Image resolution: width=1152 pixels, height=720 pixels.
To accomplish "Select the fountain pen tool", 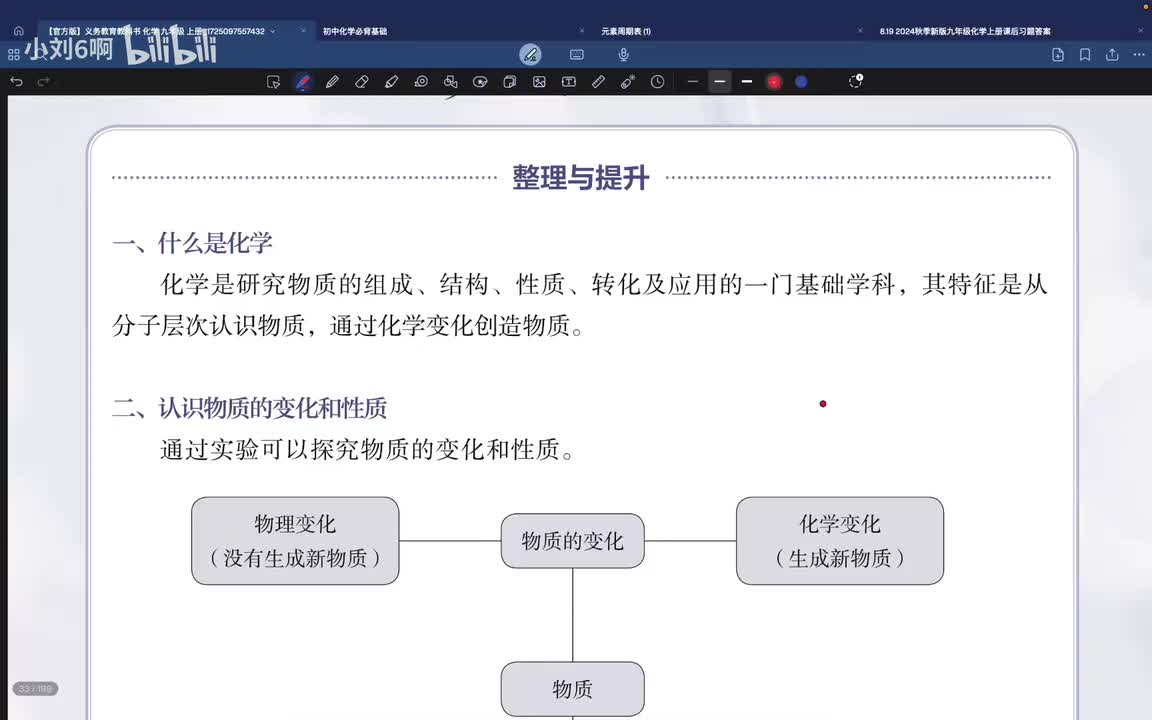I will click(303, 82).
